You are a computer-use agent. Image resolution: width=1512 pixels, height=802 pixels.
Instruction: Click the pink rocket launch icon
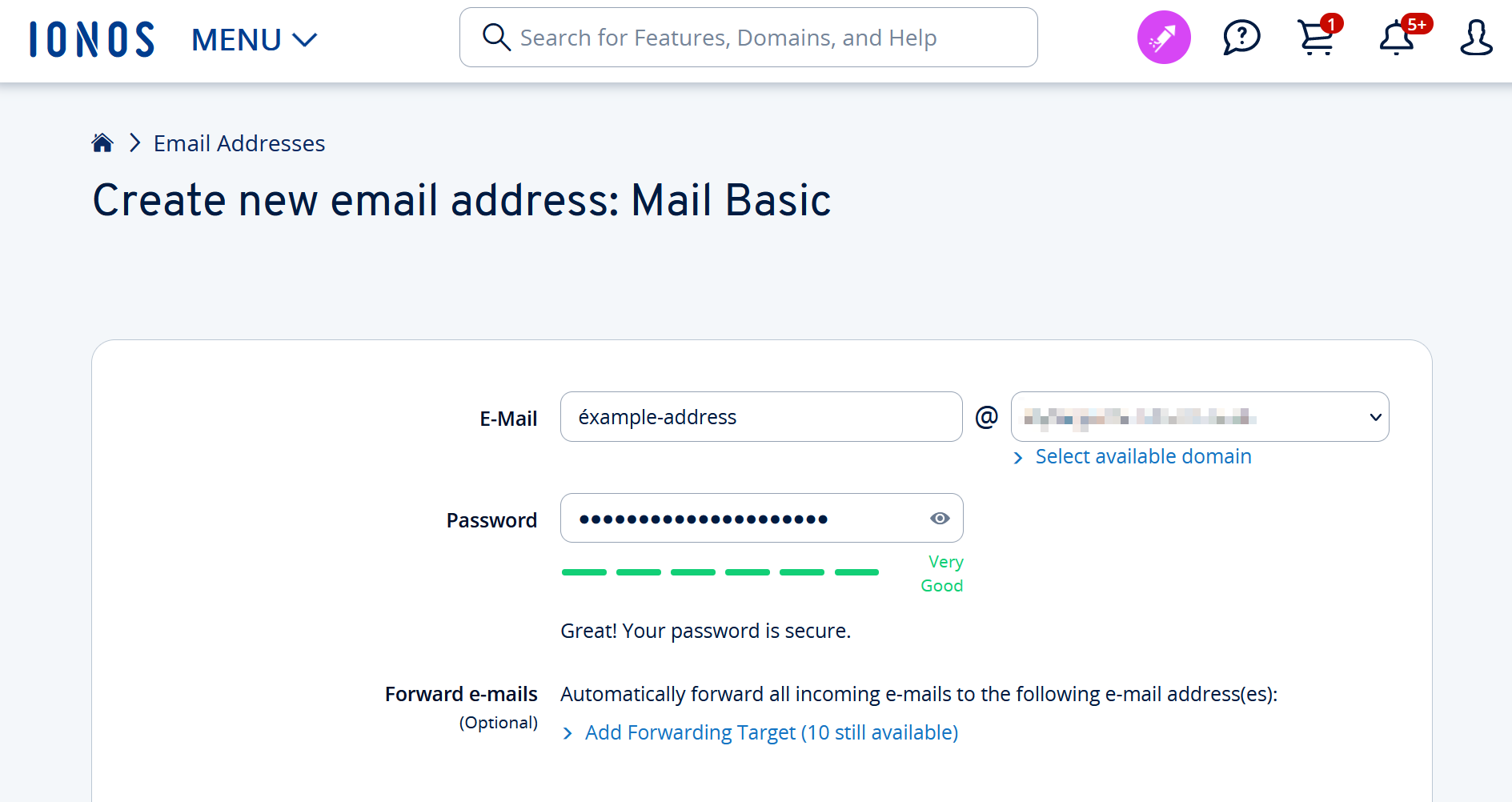tap(1164, 38)
